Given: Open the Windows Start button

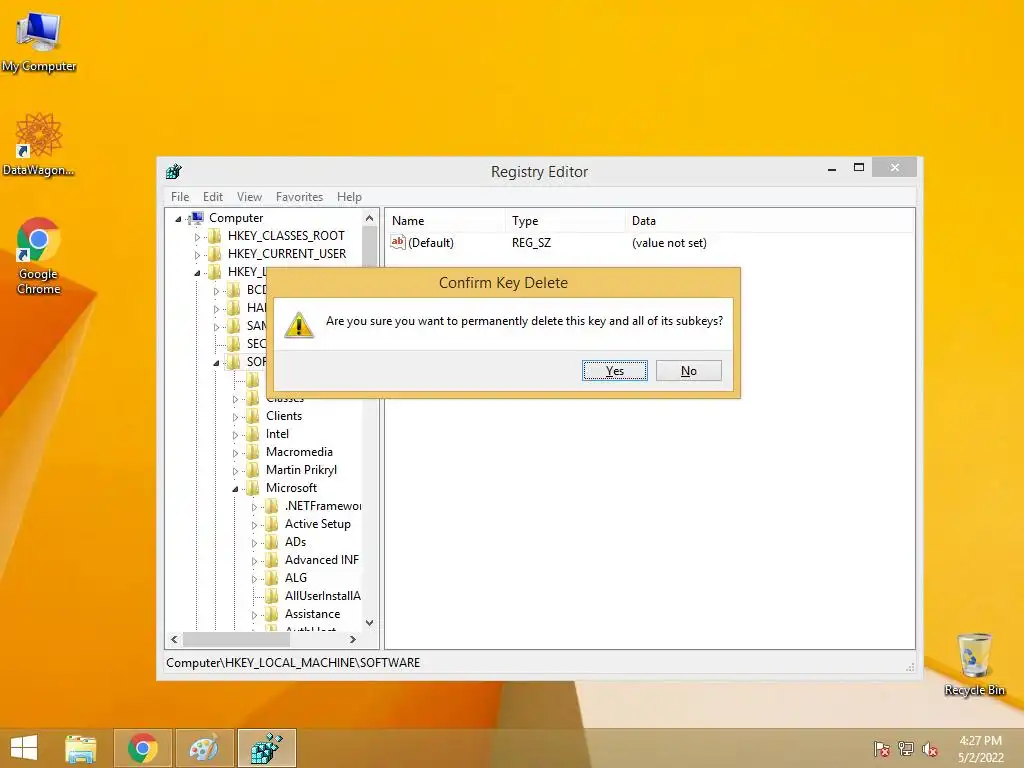Looking at the screenshot, I should coord(24,748).
